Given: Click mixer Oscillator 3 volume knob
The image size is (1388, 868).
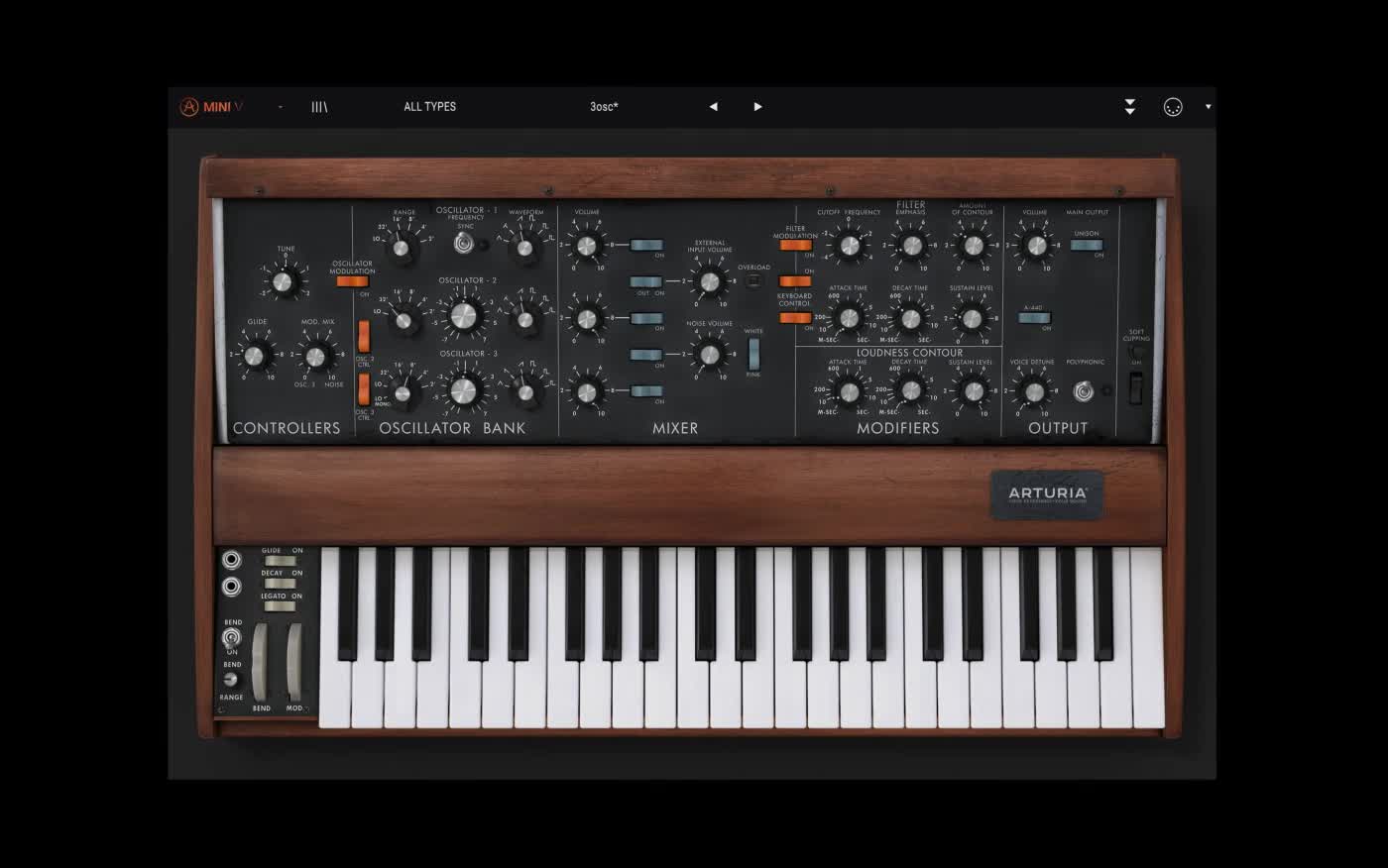Looking at the screenshot, I should pos(587,392).
